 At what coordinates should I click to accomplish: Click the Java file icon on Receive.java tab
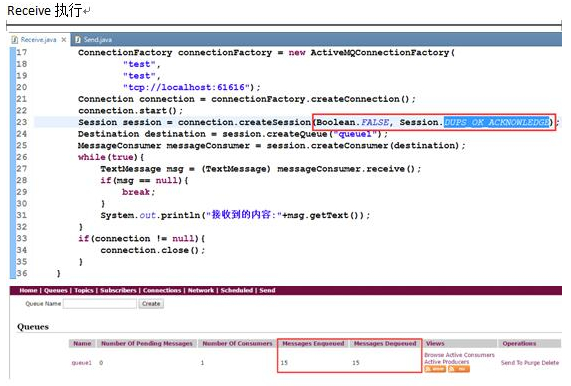[x=15, y=40]
